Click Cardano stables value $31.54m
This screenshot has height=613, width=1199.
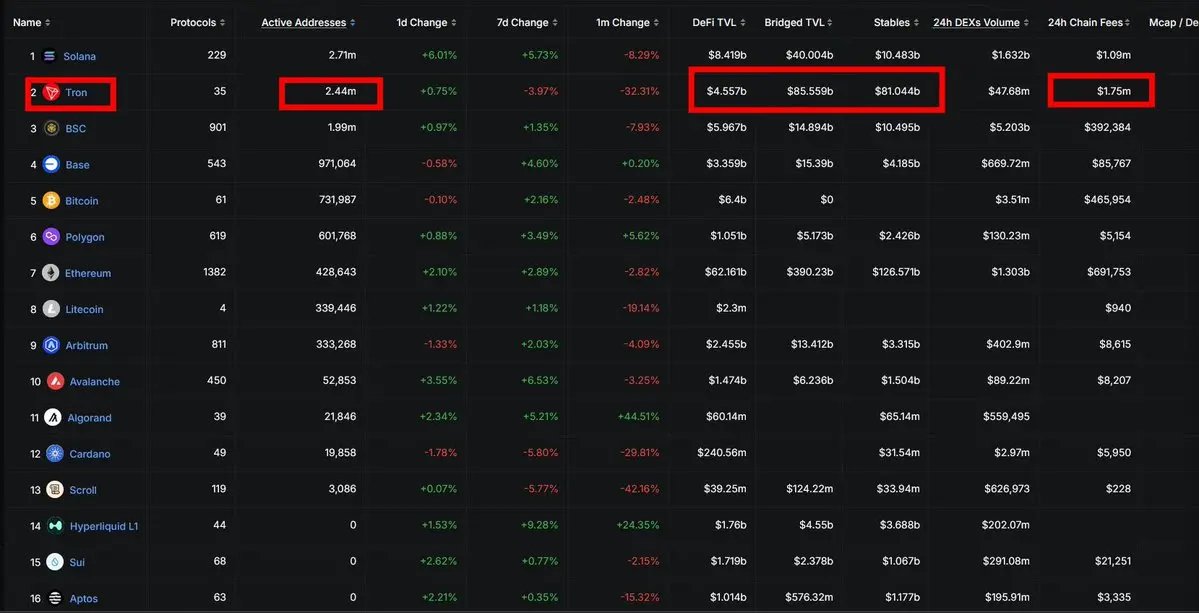899,453
